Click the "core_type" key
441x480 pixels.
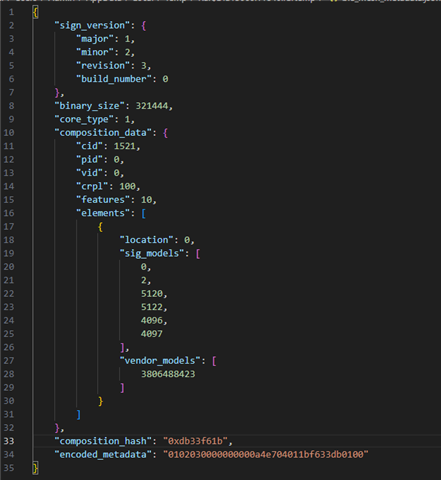pos(84,119)
